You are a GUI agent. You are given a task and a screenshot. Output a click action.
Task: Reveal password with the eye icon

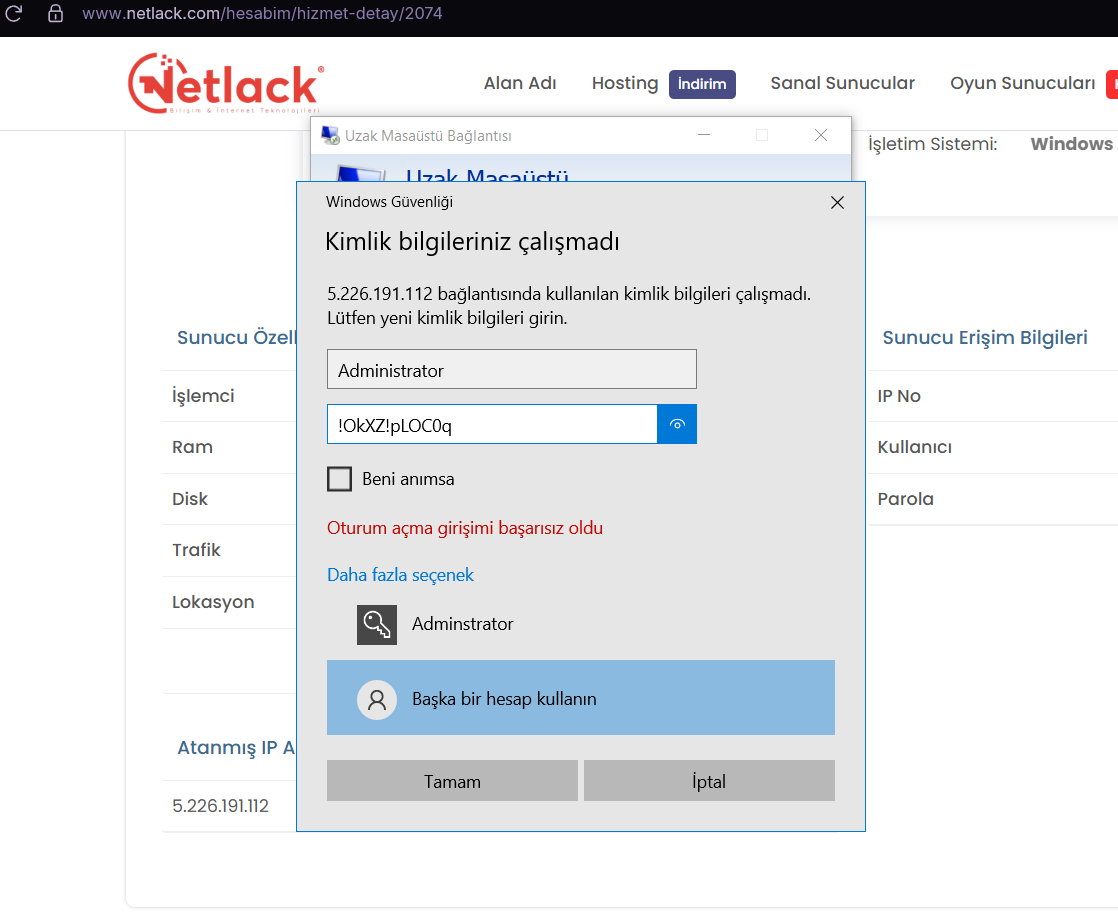pos(677,424)
